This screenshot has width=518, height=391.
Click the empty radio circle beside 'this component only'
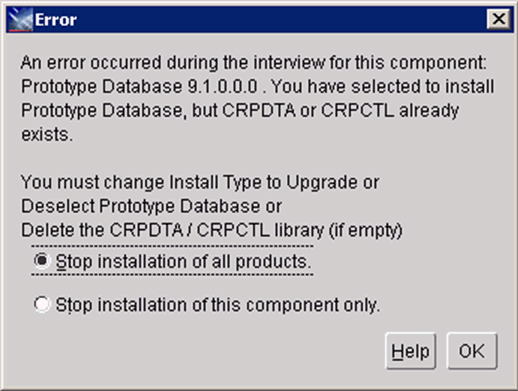coord(42,304)
